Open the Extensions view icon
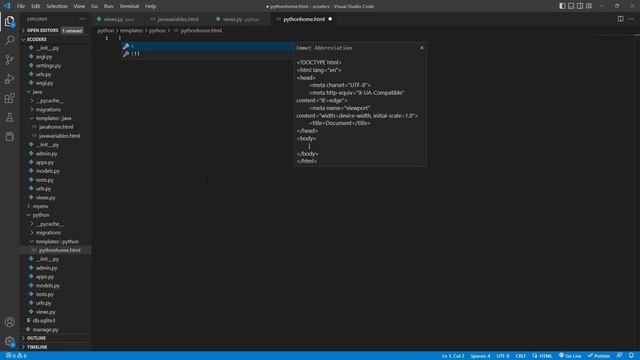This screenshot has height=360, width=640. 9,98
